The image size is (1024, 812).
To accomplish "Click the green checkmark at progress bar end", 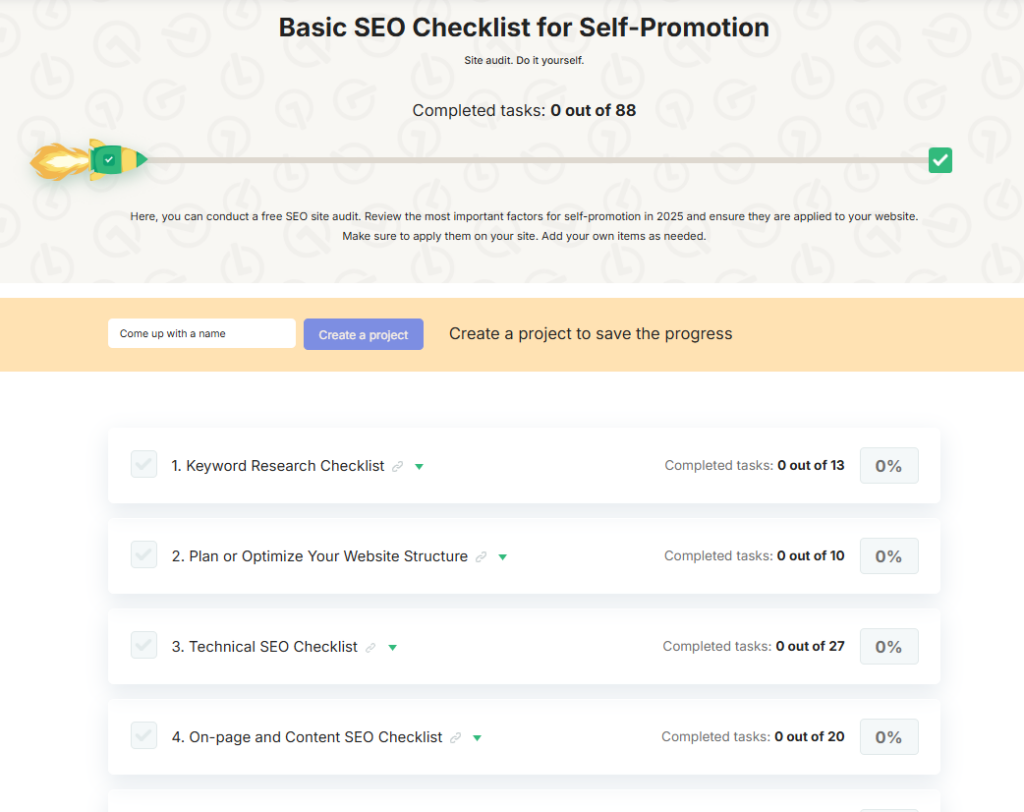I will pyautogui.click(x=940, y=160).
